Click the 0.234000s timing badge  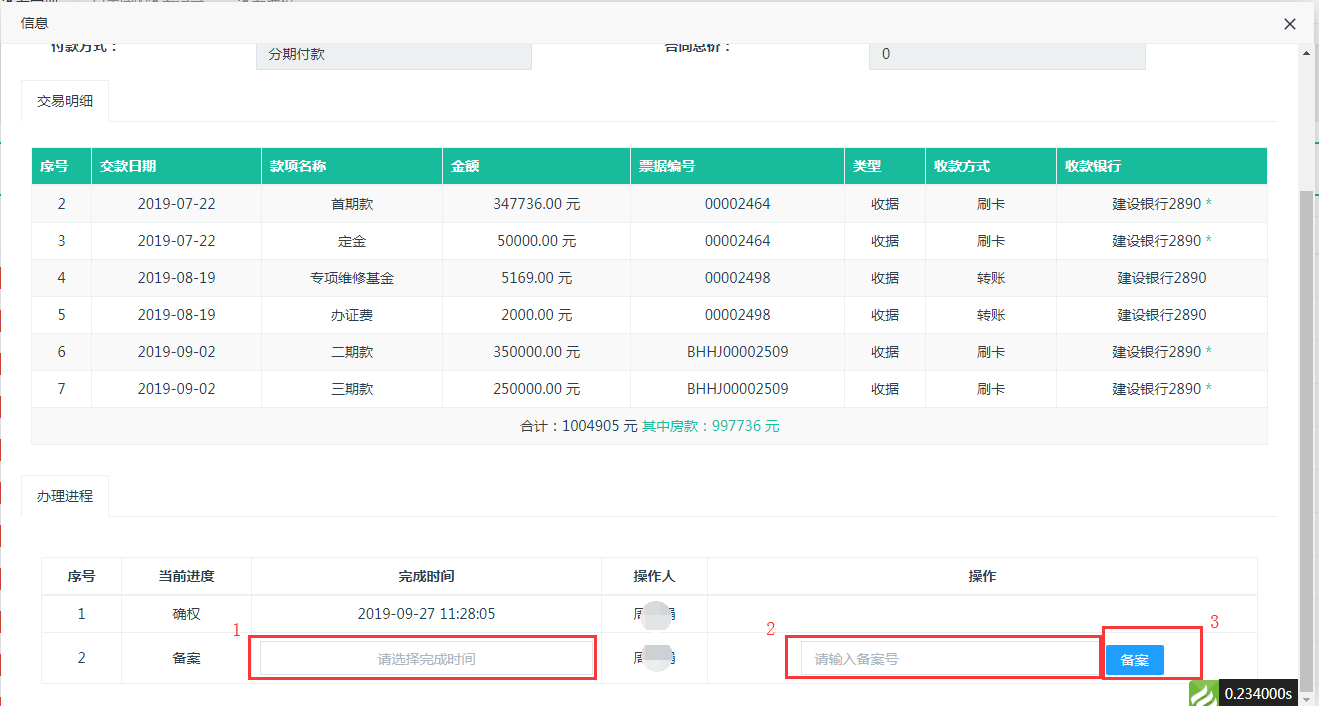(x=1259, y=693)
